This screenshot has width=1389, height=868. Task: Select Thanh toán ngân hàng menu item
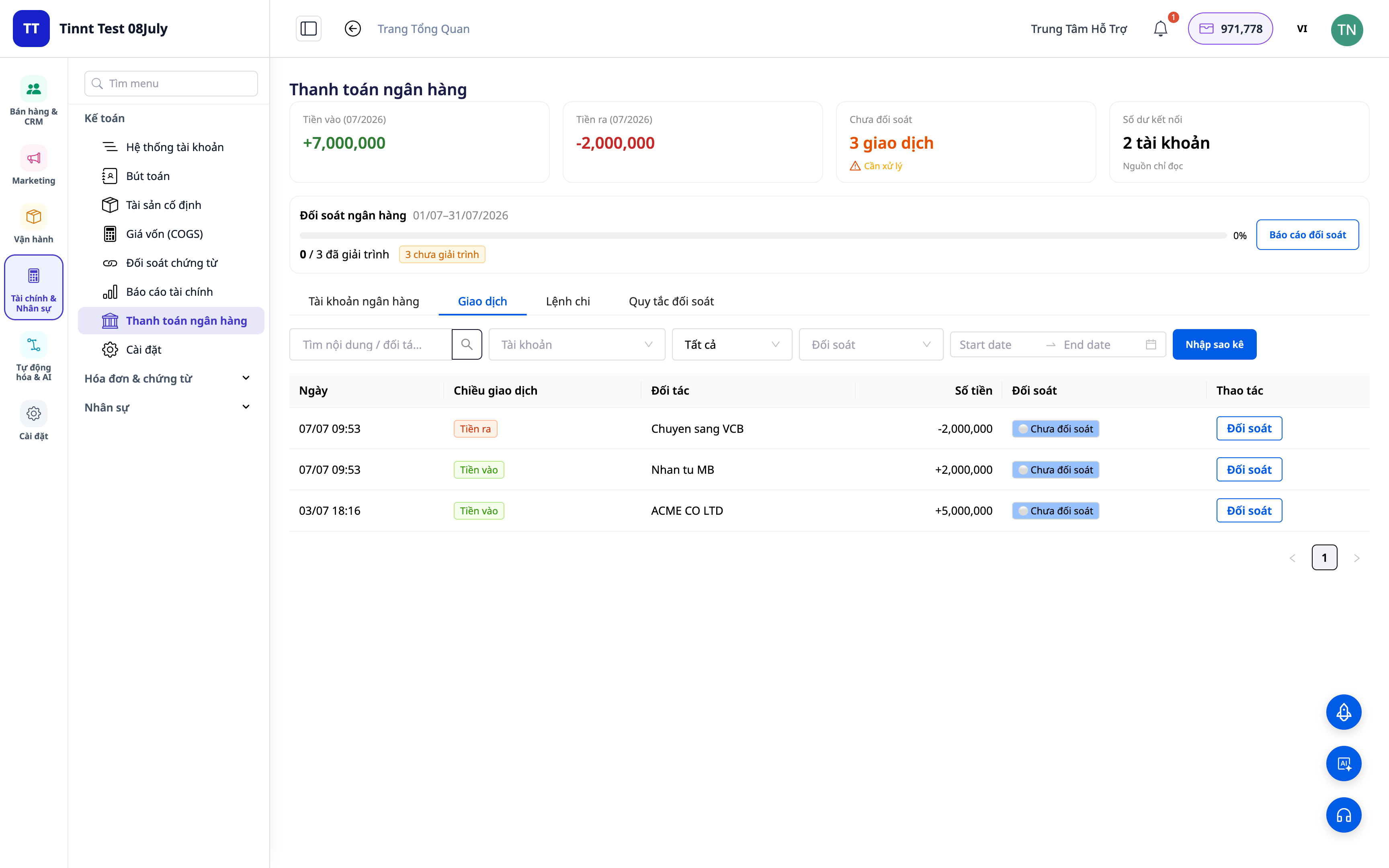[x=171, y=320]
